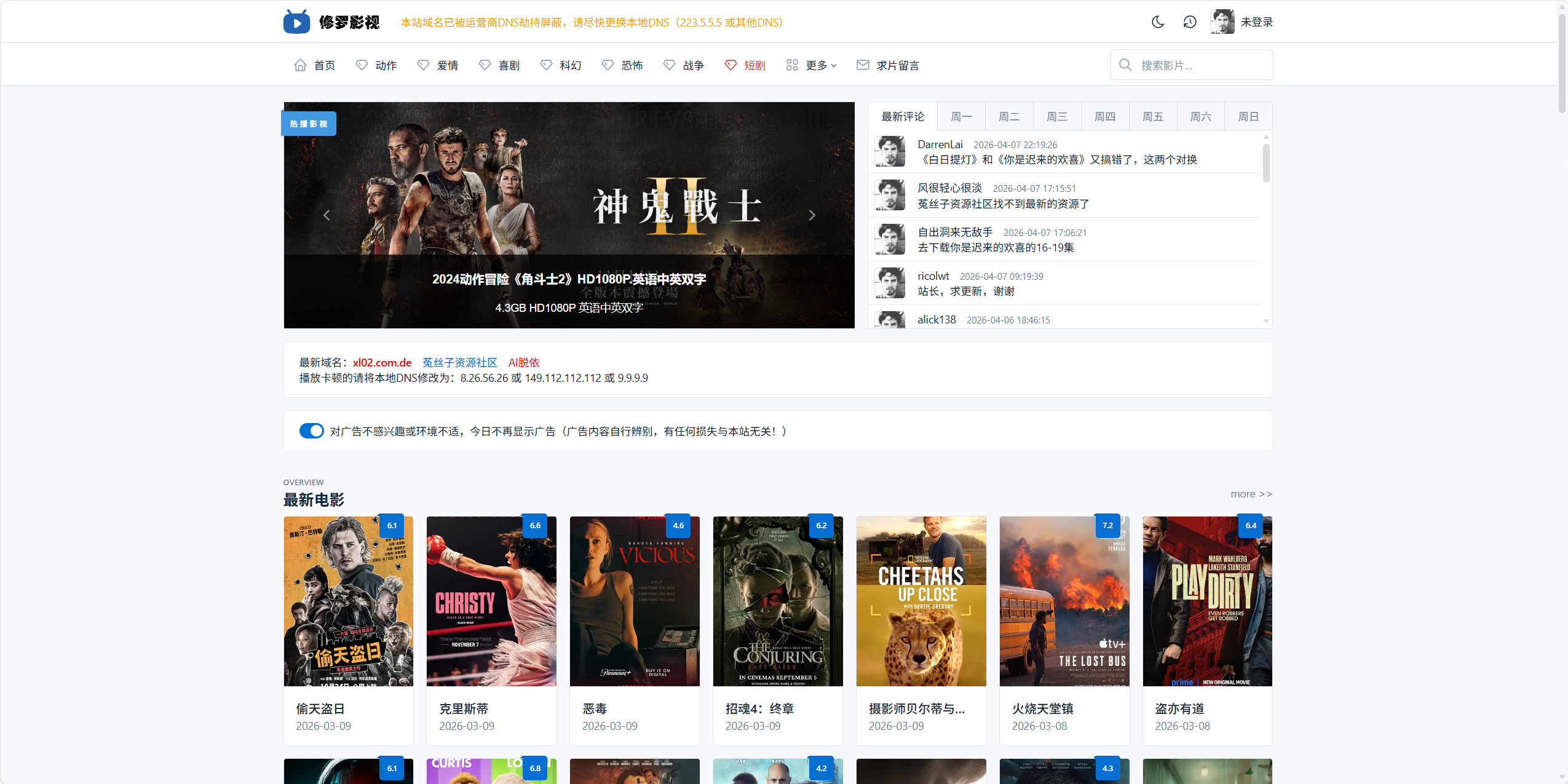Click the envelope icon next to 求片留言
This screenshot has height=784, width=1568.
coord(863,65)
